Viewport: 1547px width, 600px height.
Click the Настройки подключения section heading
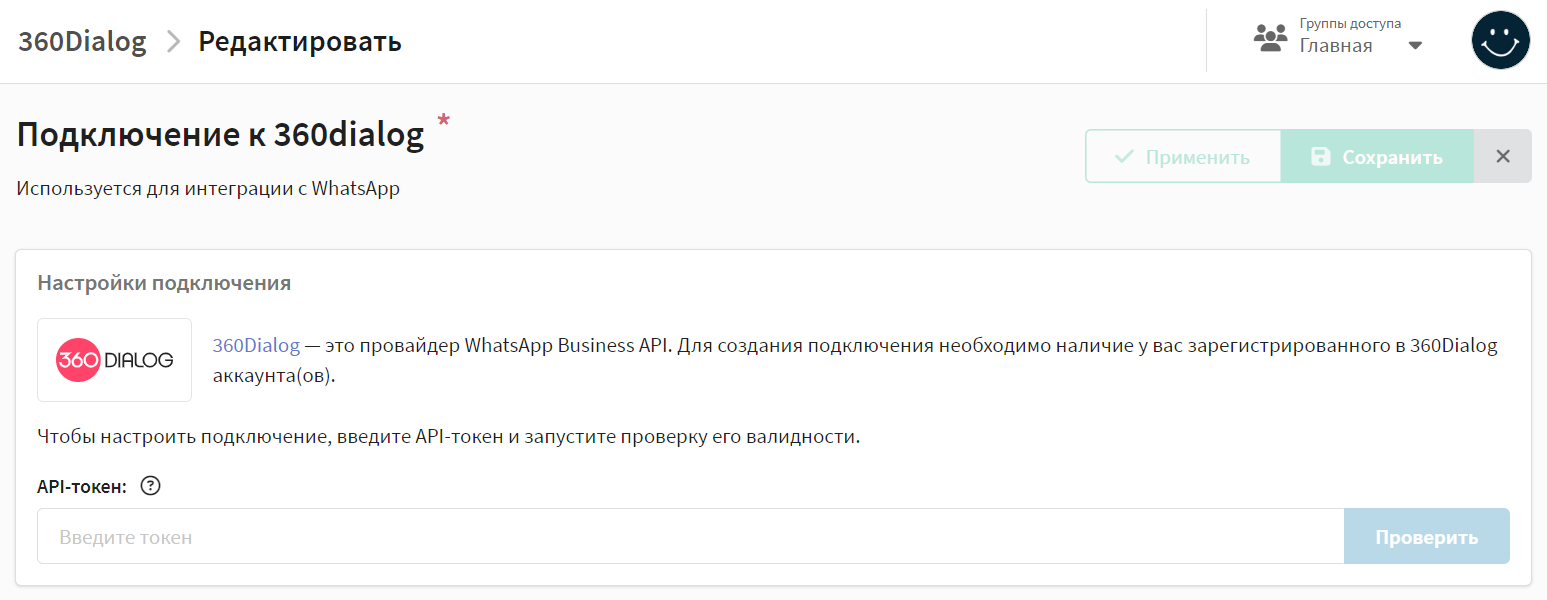(164, 283)
